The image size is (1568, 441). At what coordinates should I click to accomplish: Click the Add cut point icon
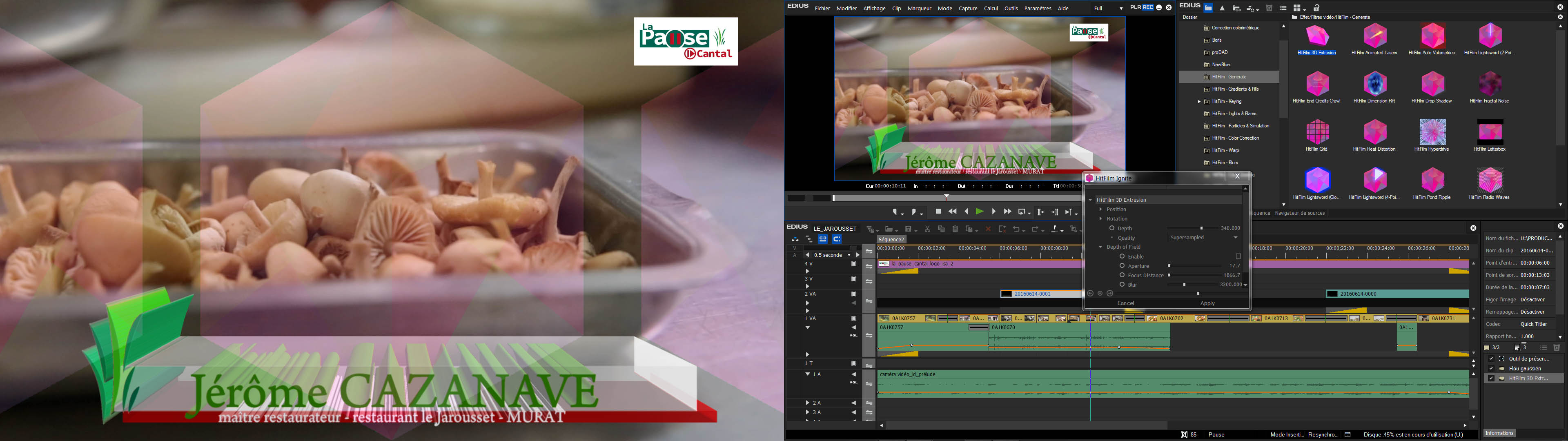[x=1054, y=229]
